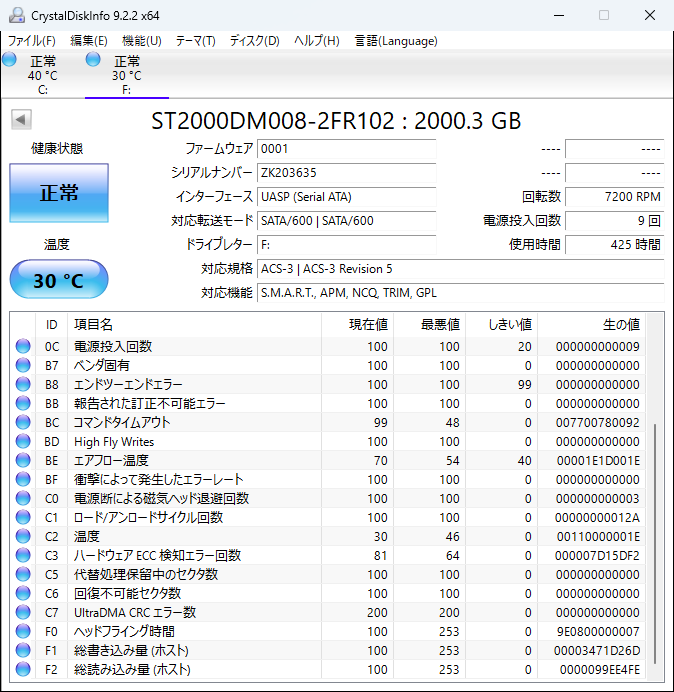Click the power-on count field 9 回
The width and height of the screenshot is (674, 692).
tap(614, 221)
